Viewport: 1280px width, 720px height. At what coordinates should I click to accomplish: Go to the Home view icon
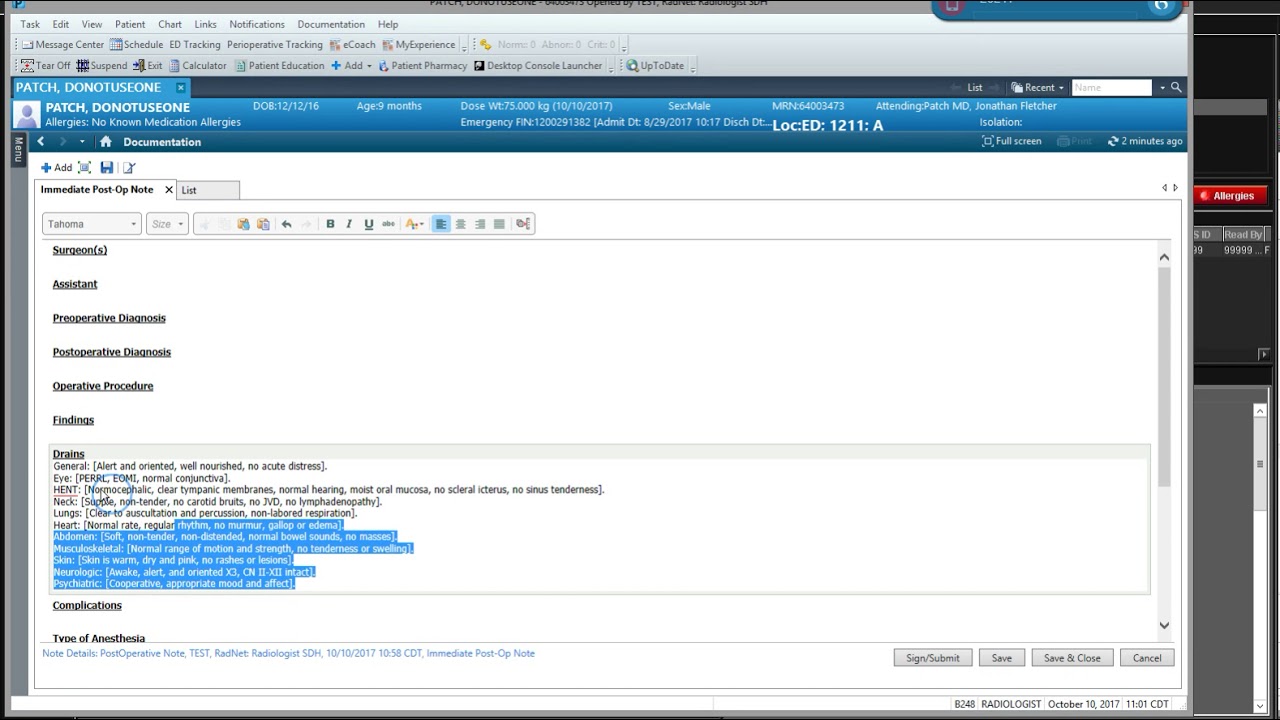[106, 142]
